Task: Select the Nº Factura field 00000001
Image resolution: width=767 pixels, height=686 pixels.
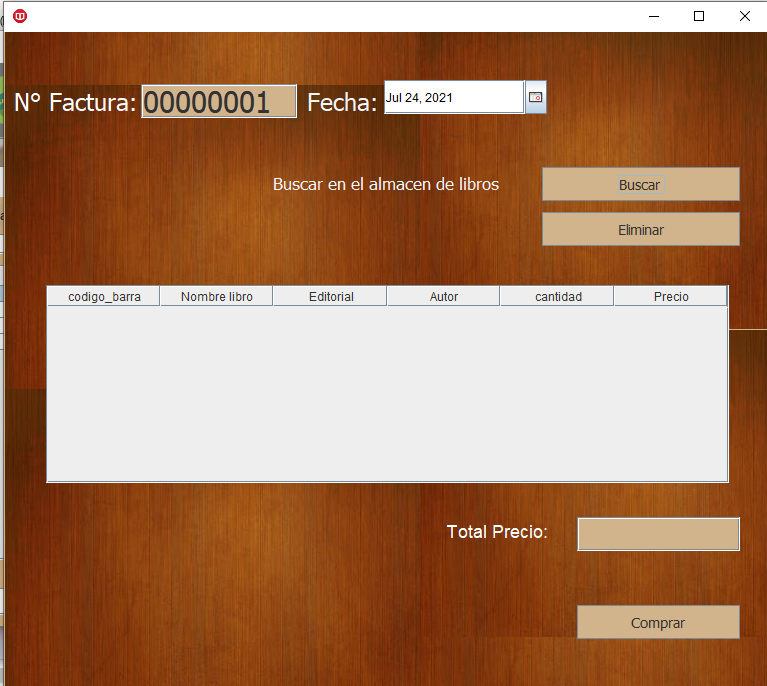Action: [219, 102]
